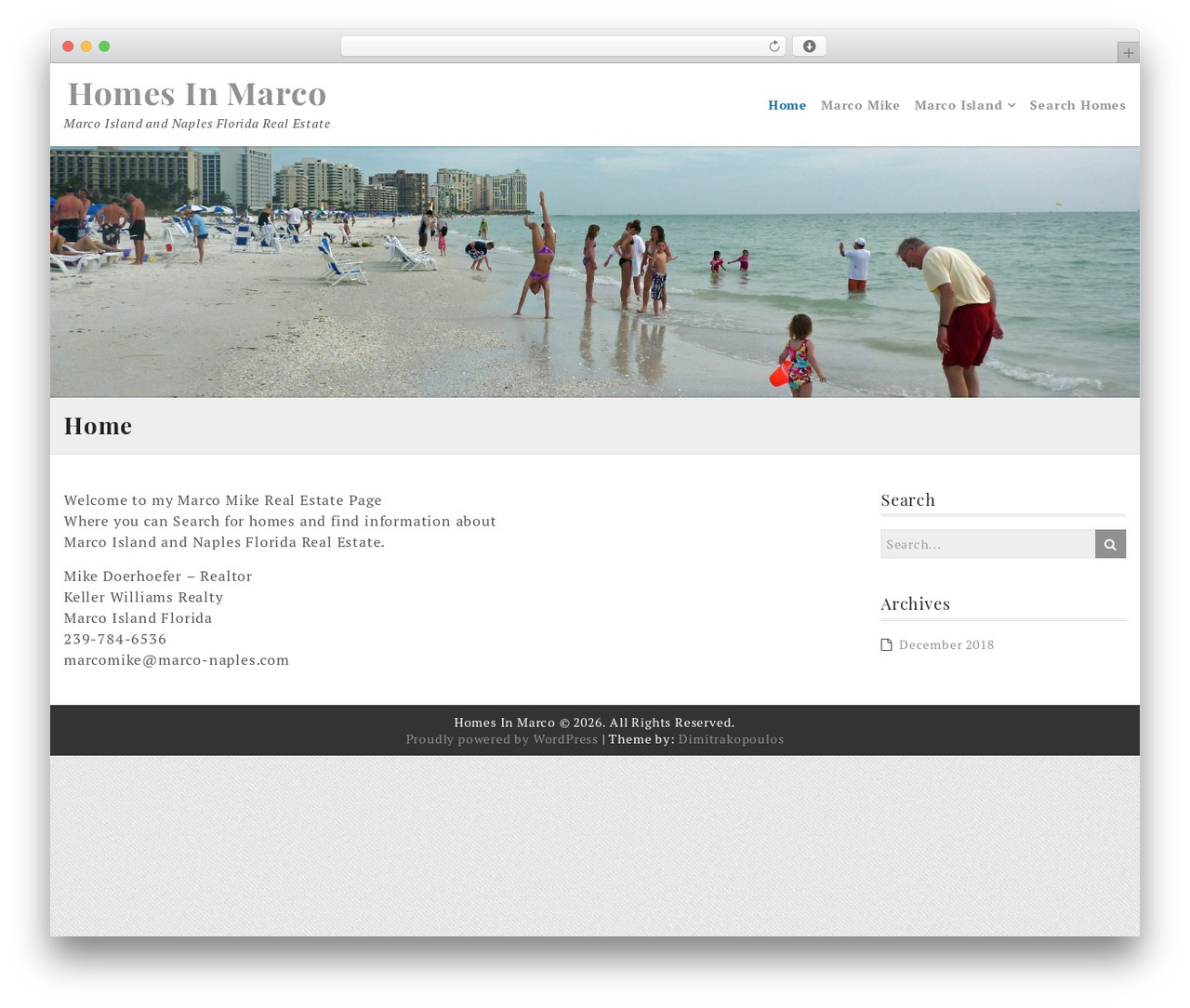Click the email marcomike@marco-naples.com text
This screenshot has height=1008, width=1190.
[177, 660]
